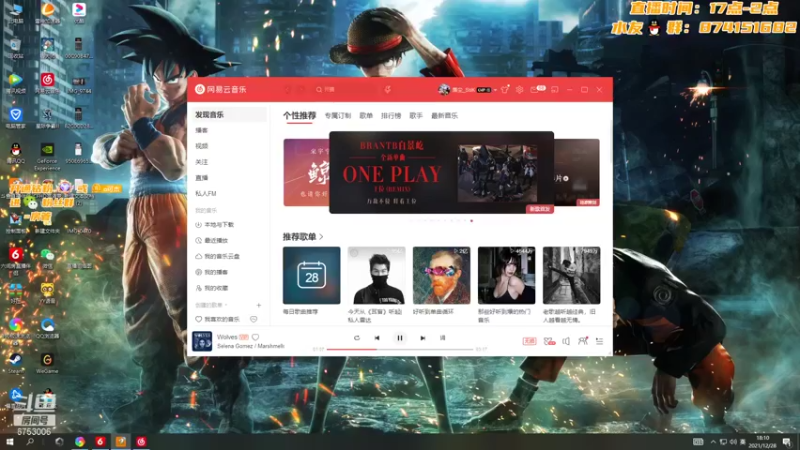Open artist Selena Gomez / Marshmello link
This screenshot has width=800, height=450.
click(x=251, y=346)
